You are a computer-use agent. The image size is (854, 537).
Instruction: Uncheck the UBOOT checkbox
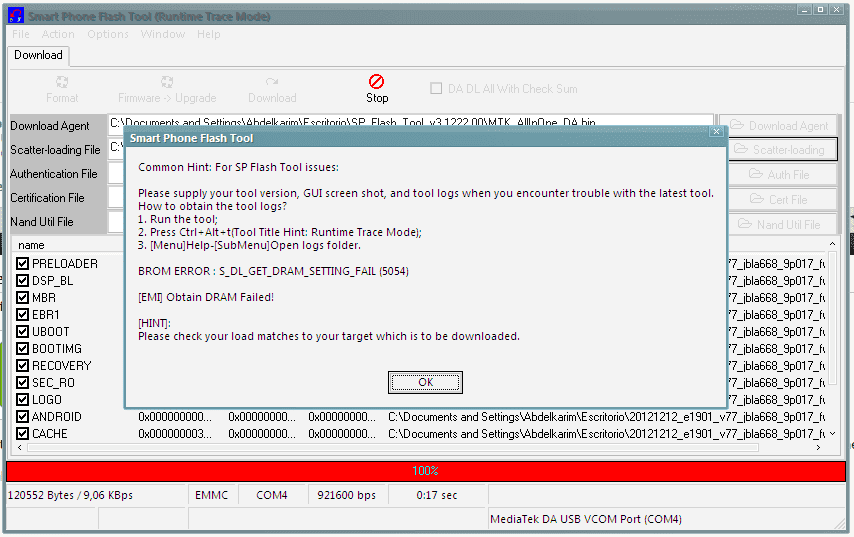[22, 331]
